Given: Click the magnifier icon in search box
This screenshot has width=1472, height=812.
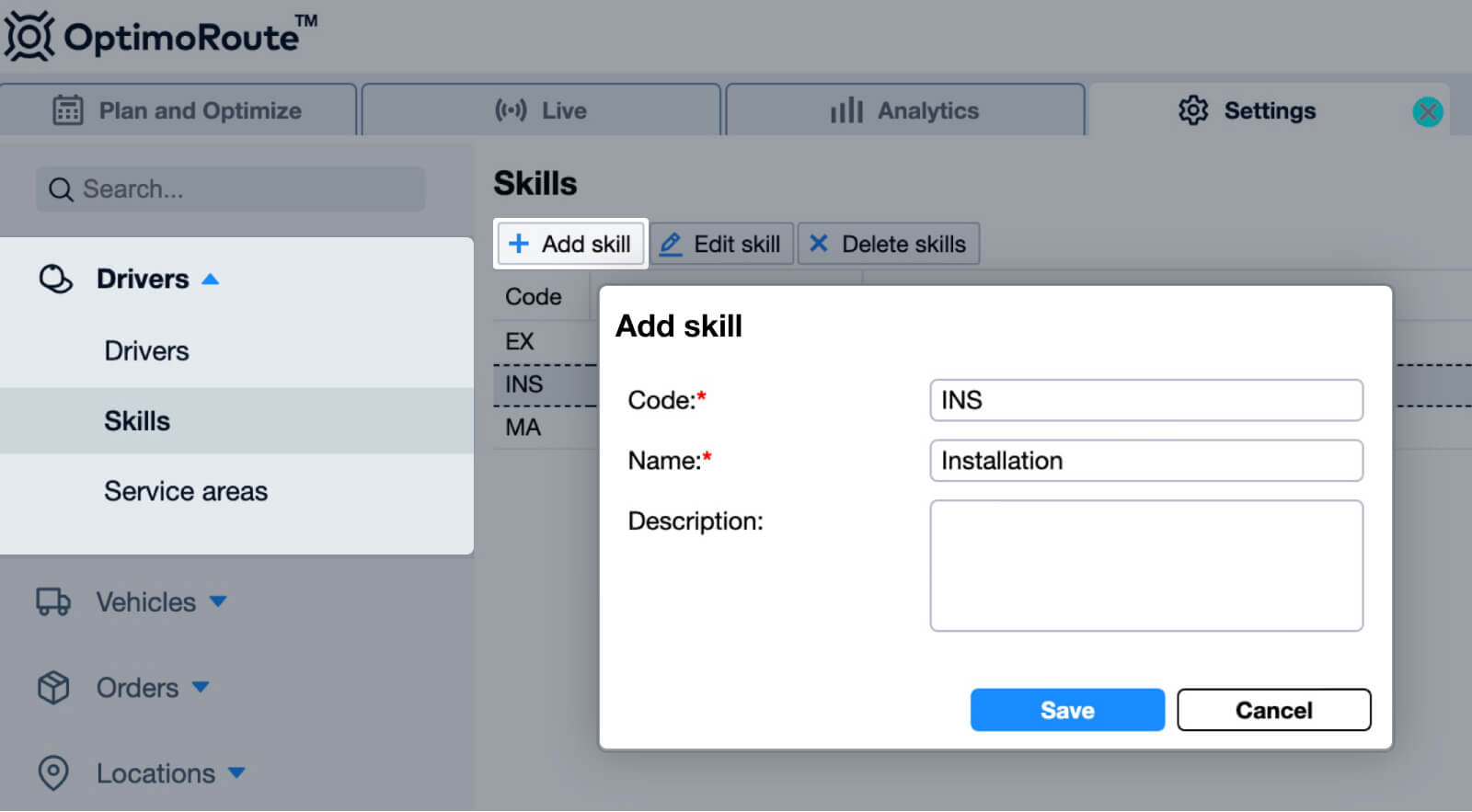Looking at the screenshot, I should pyautogui.click(x=61, y=189).
